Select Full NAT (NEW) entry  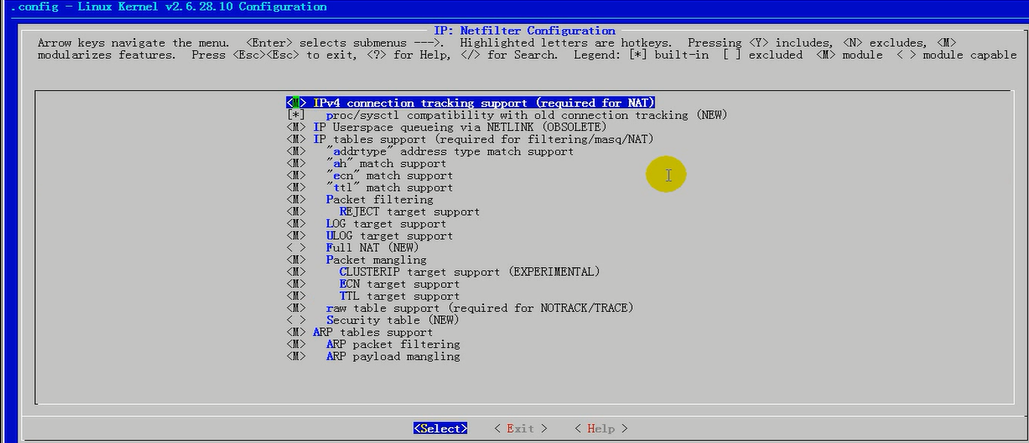pos(372,248)
